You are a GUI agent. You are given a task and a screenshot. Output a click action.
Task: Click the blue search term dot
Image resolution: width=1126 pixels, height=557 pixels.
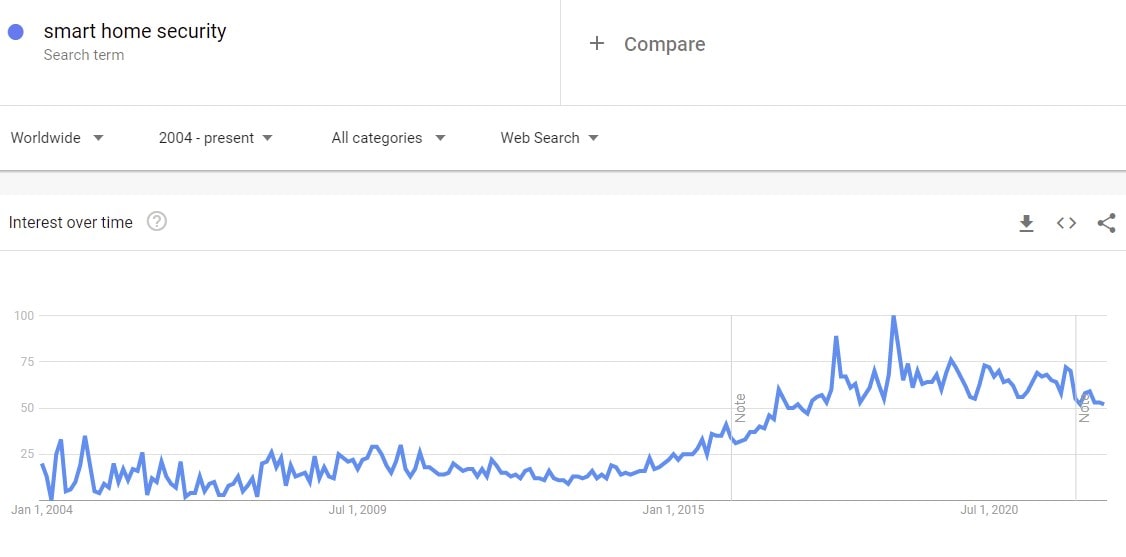(16, 32)
